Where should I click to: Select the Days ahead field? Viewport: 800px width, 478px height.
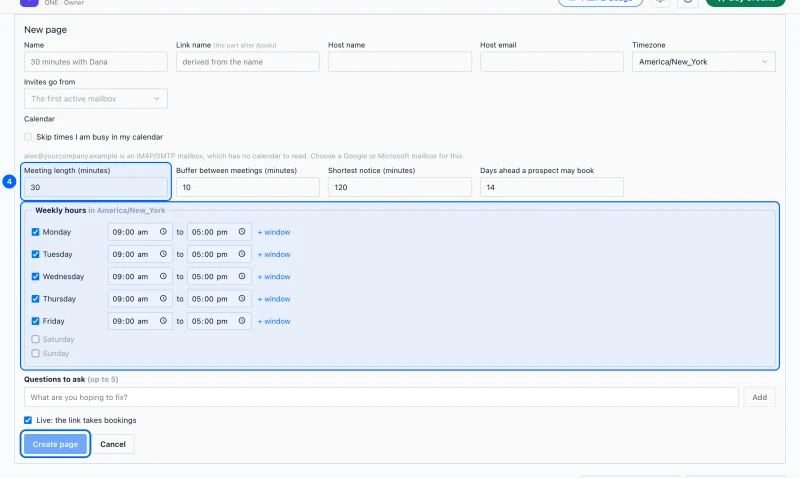(x=552, y=187)
